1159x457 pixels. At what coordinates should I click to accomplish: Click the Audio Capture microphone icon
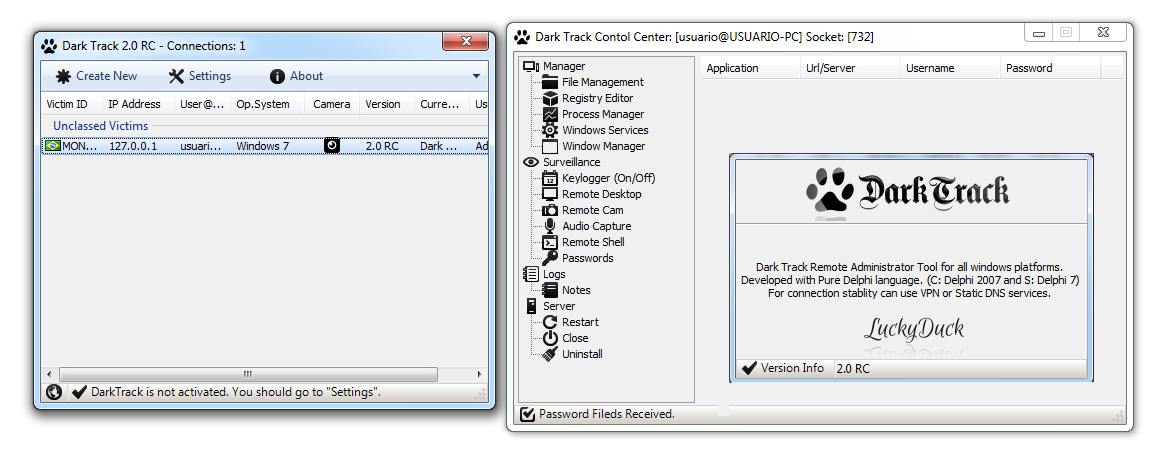[550, 226]
